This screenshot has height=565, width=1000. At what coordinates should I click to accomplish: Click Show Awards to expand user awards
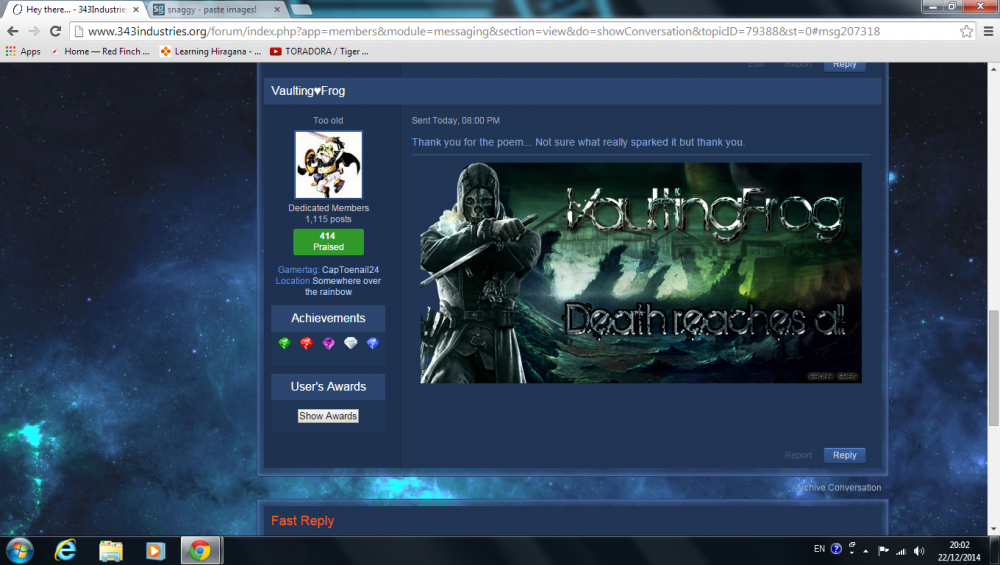pyautogui.click(x=328, y=416)
